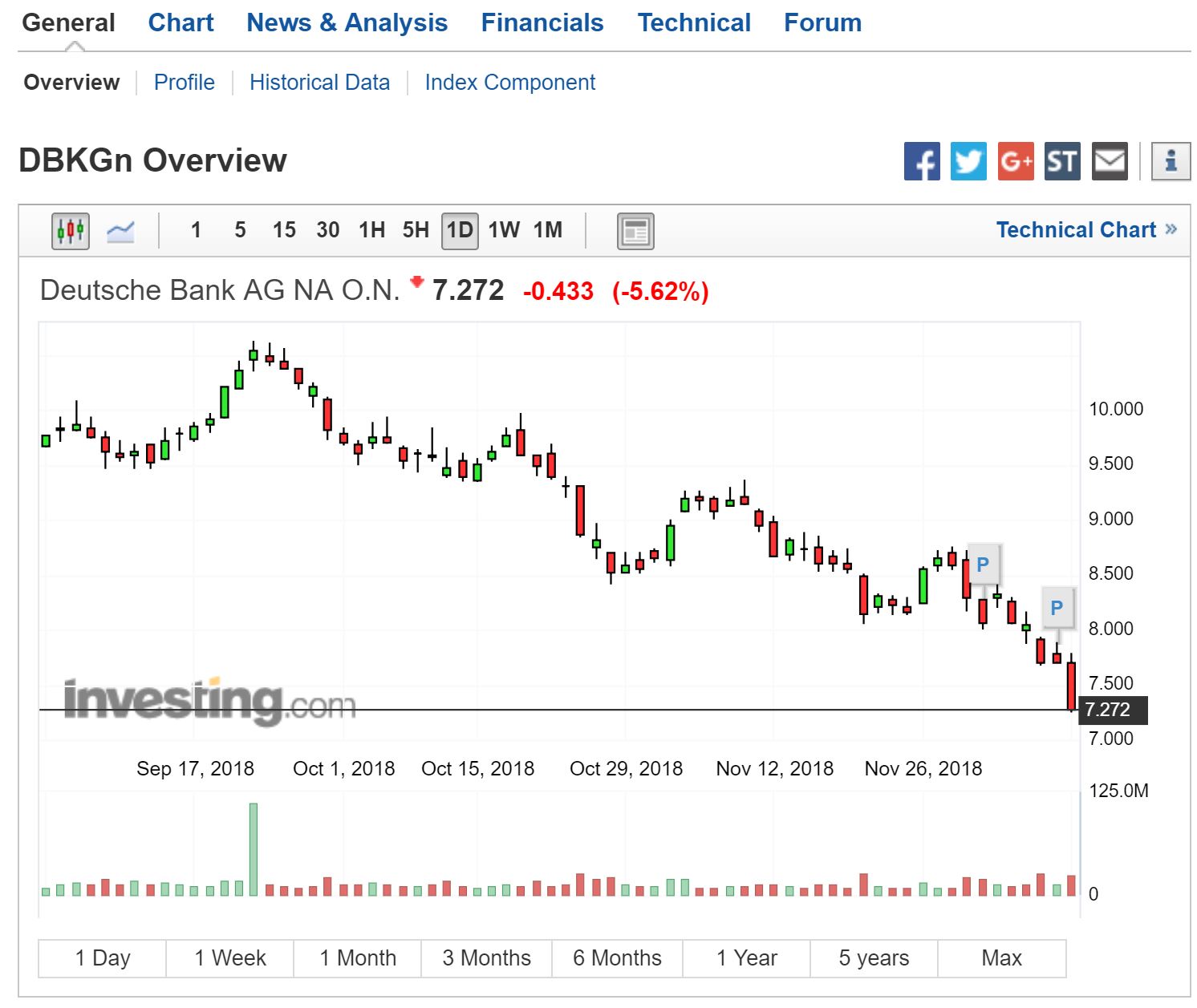Share the page on Facebook

922,161
